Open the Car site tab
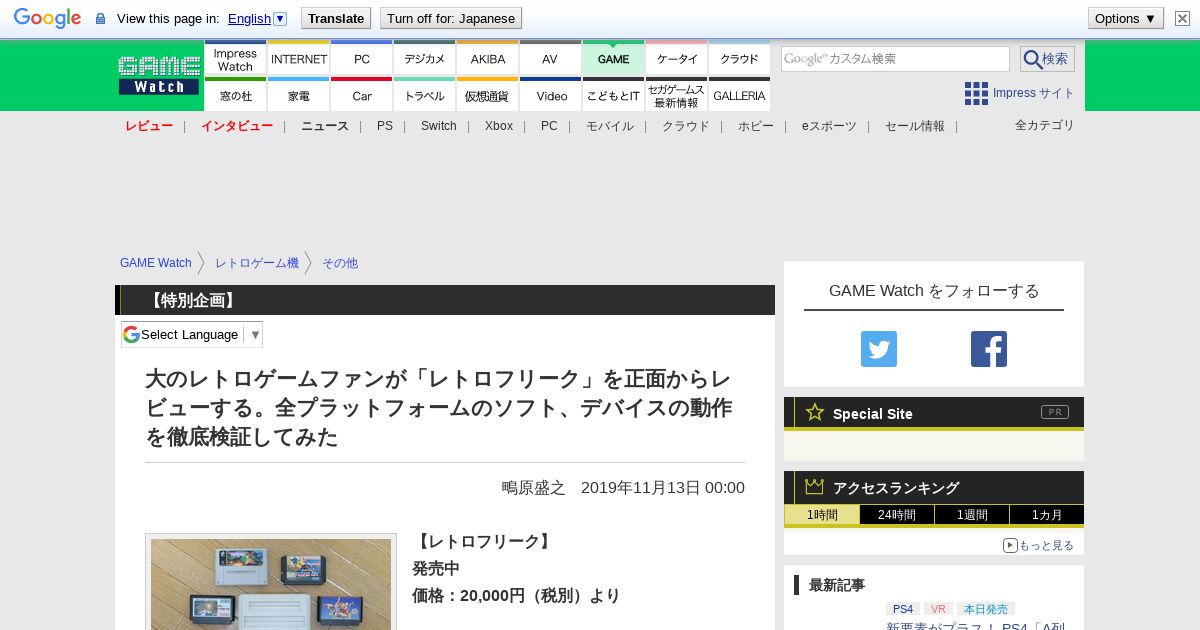This screenshot has height=630, width=1200. click(x=362, y=95)
